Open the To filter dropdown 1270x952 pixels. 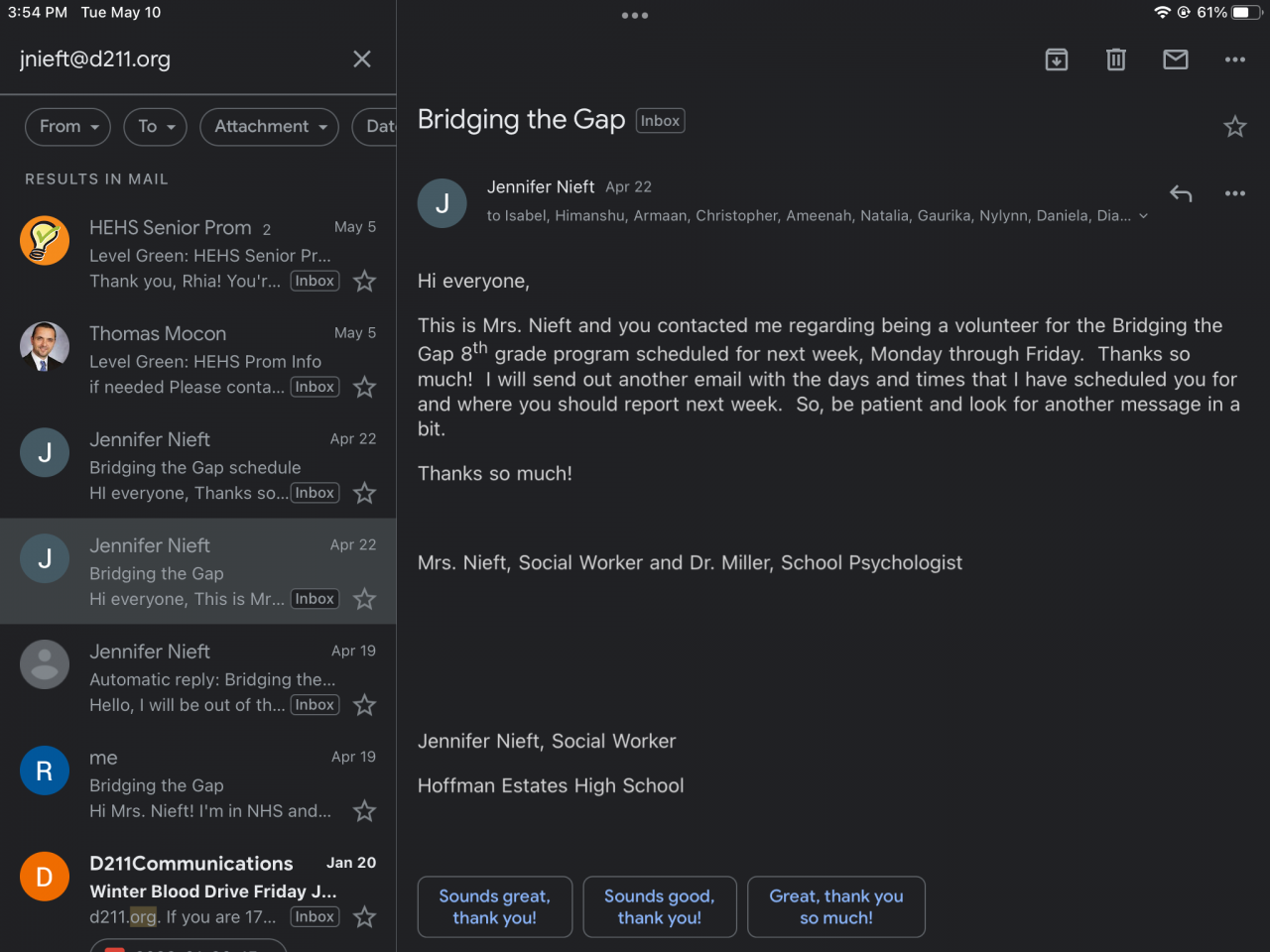pos(156,127)
